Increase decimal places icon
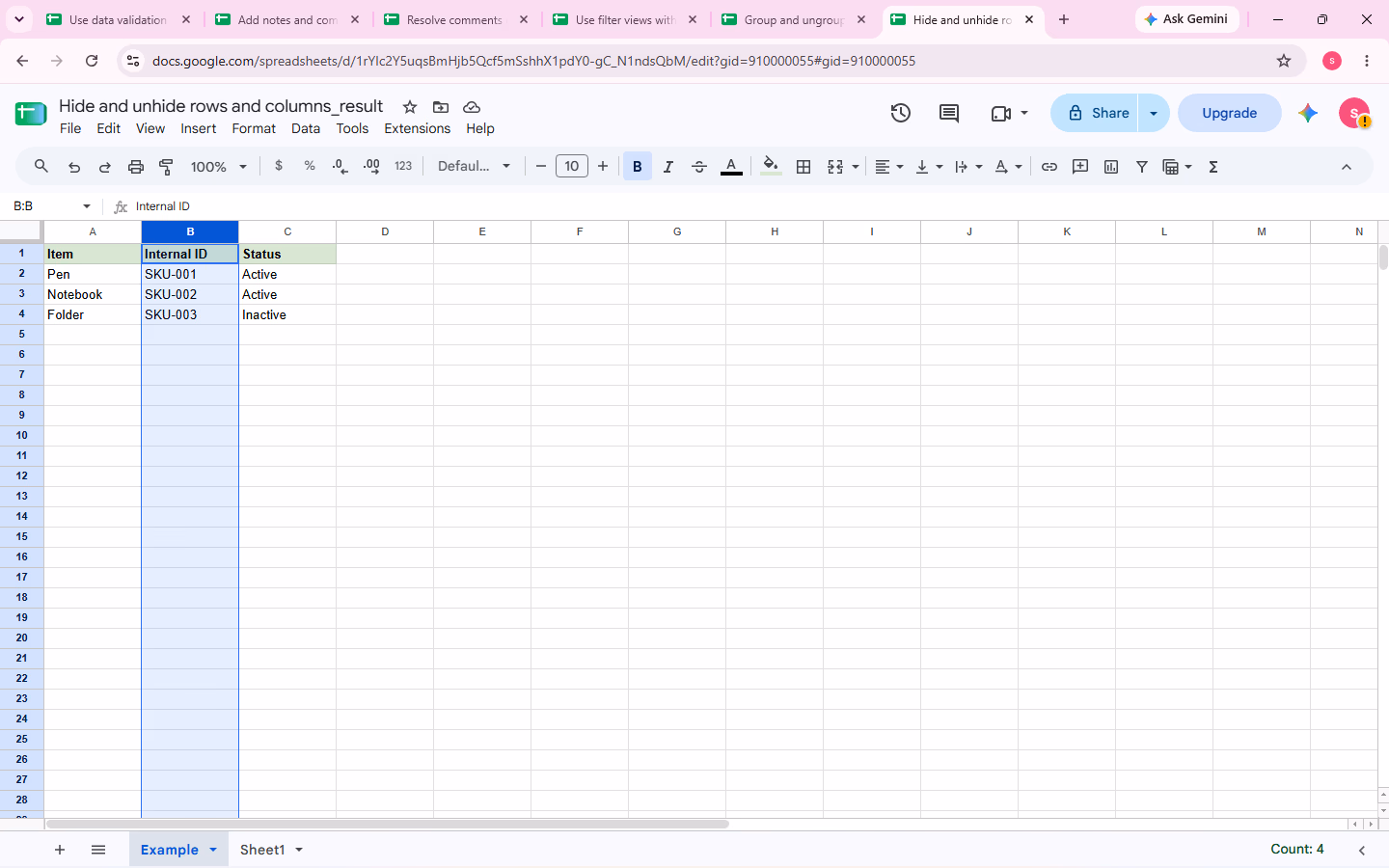Screen dimensions: 1389x868 tap(371, 166)
